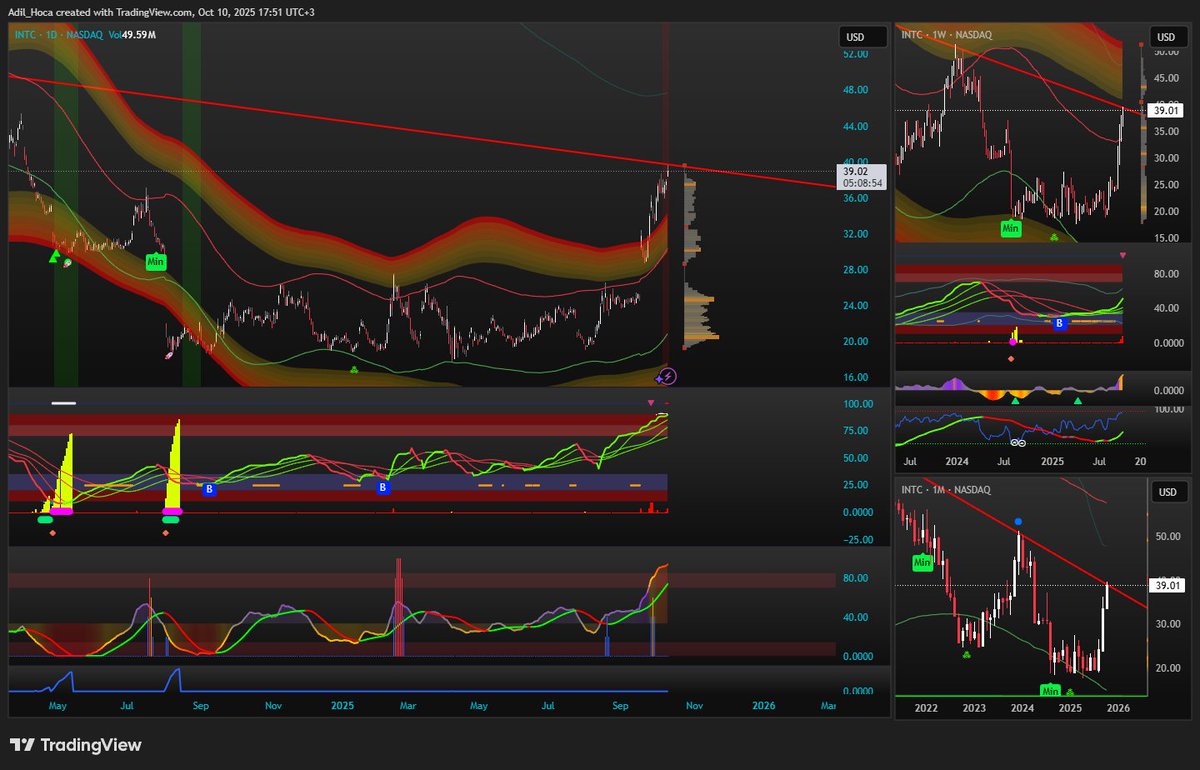1200x770 pixels.
Task: Click the 44.00 level on daily price axis
Action: point(855,126)
